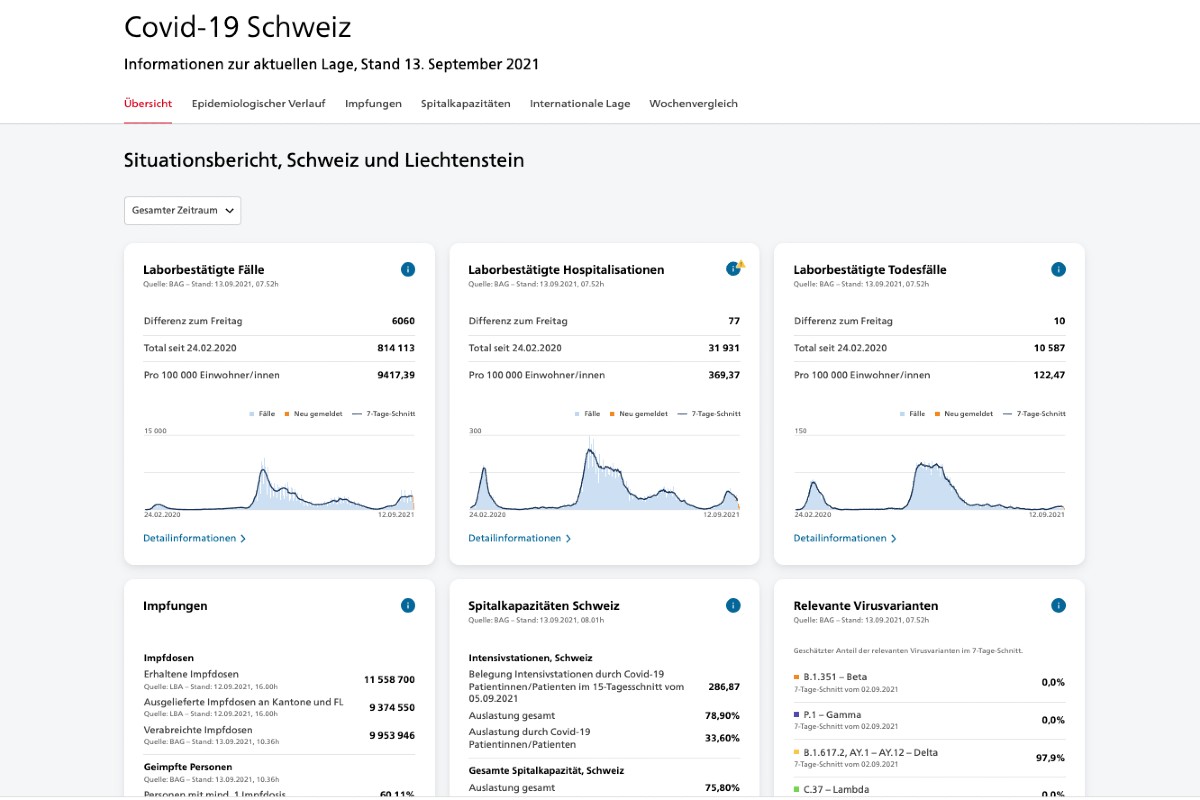Expand the Gesamter Zeitraum dropdown
The width and height of the screenshot is (1200, 800).
(182, 210)
